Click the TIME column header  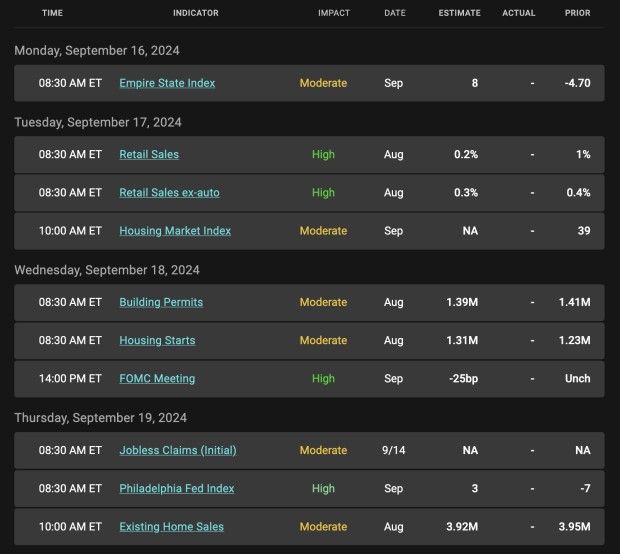[52, 13]
